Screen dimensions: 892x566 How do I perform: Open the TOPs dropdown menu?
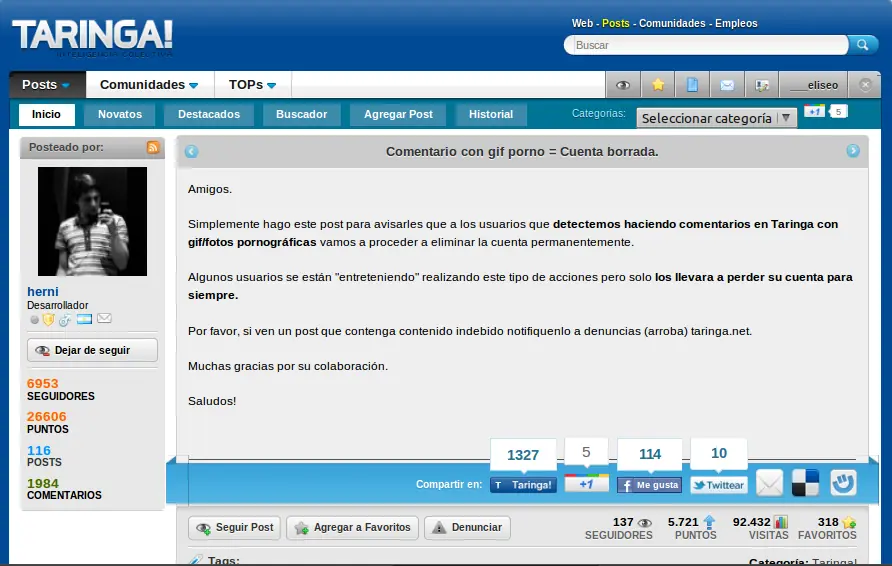point(253,85)
